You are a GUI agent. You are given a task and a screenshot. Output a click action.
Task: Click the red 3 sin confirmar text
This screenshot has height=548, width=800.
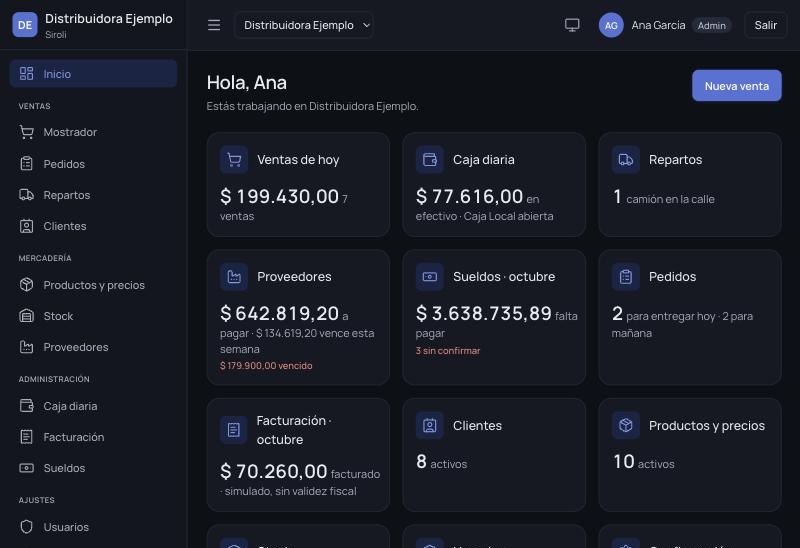click(448, 351)
